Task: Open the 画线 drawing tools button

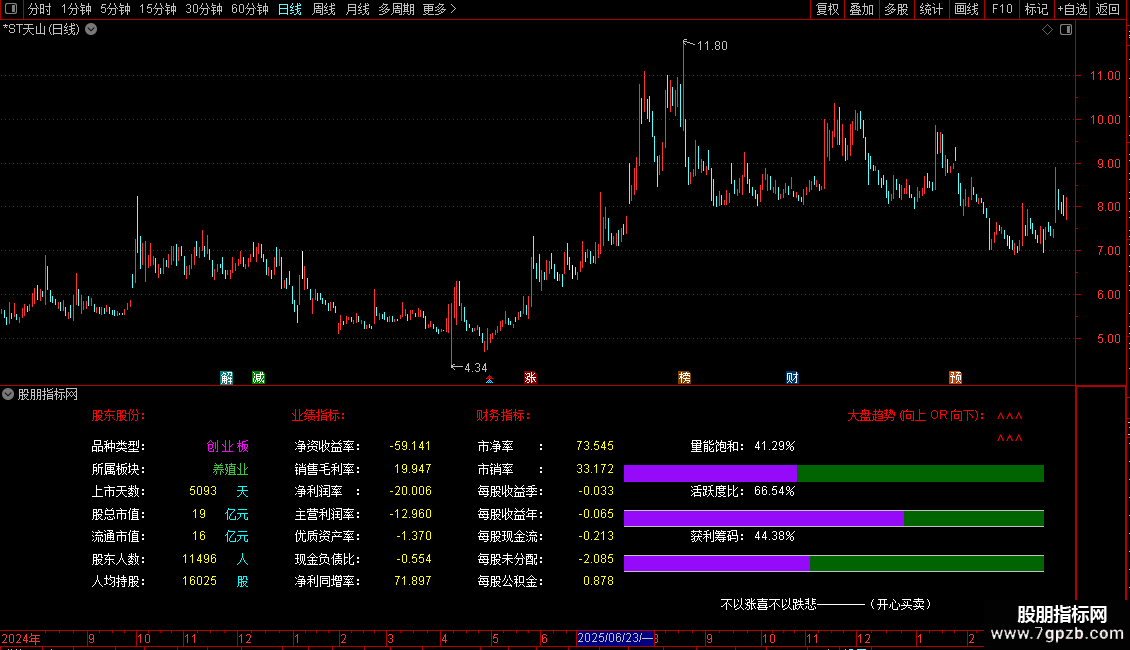Action: click(x=966, y=9)
